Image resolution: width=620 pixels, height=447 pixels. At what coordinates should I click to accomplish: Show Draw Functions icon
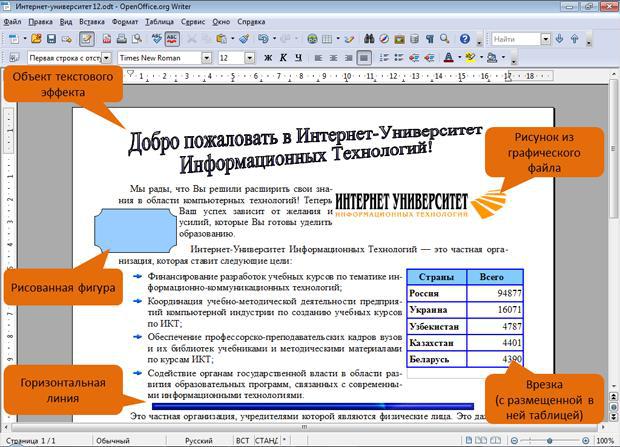349,39
